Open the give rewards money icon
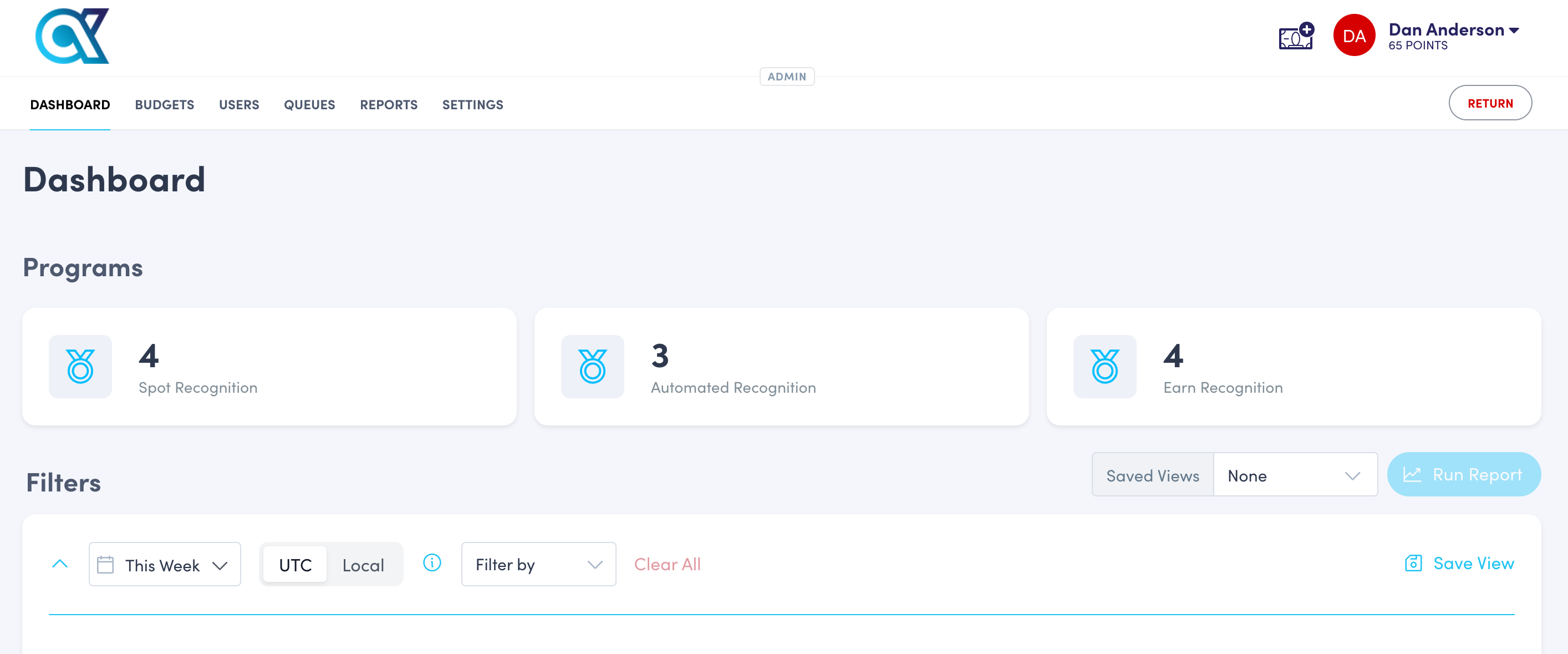 pos(1296,37)
